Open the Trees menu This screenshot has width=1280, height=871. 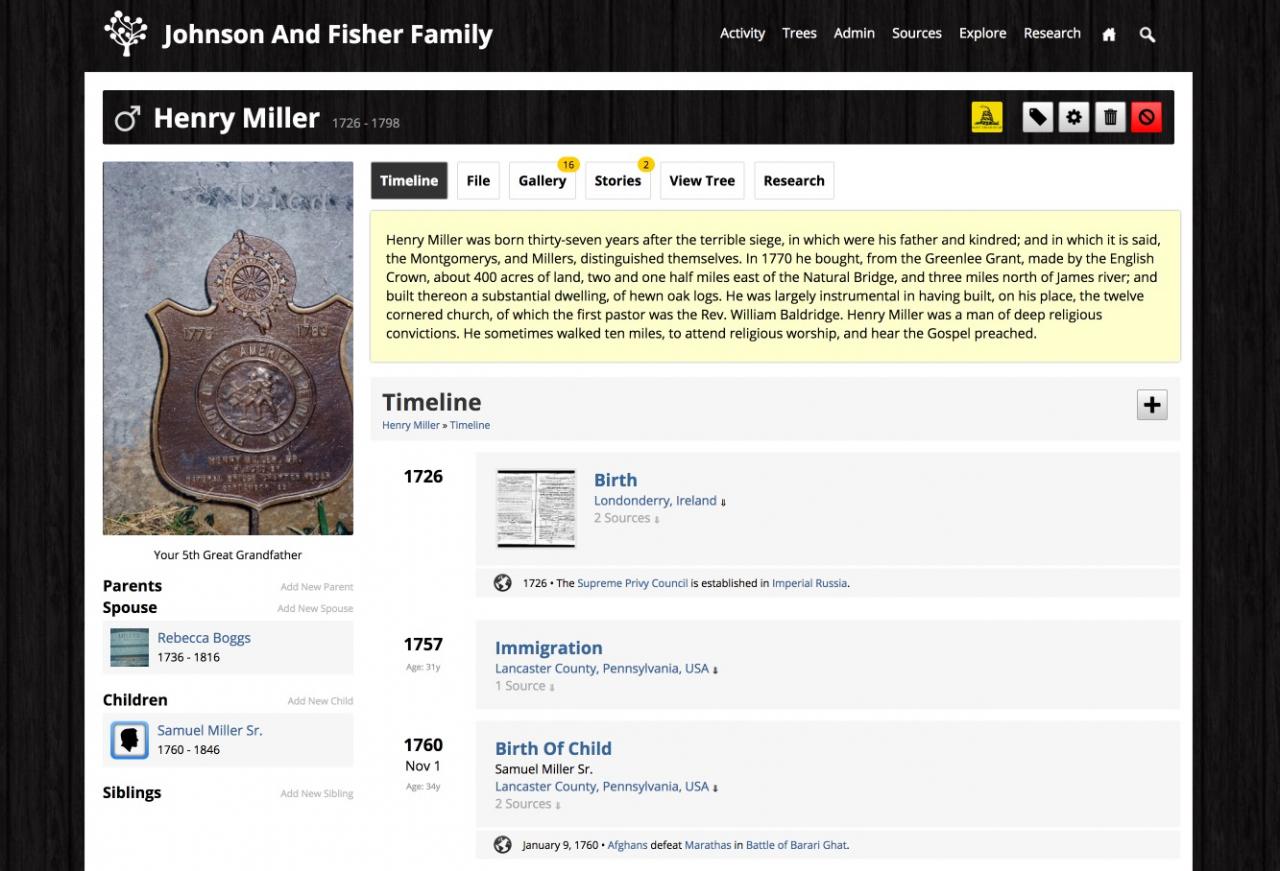(x=799, y=33)
